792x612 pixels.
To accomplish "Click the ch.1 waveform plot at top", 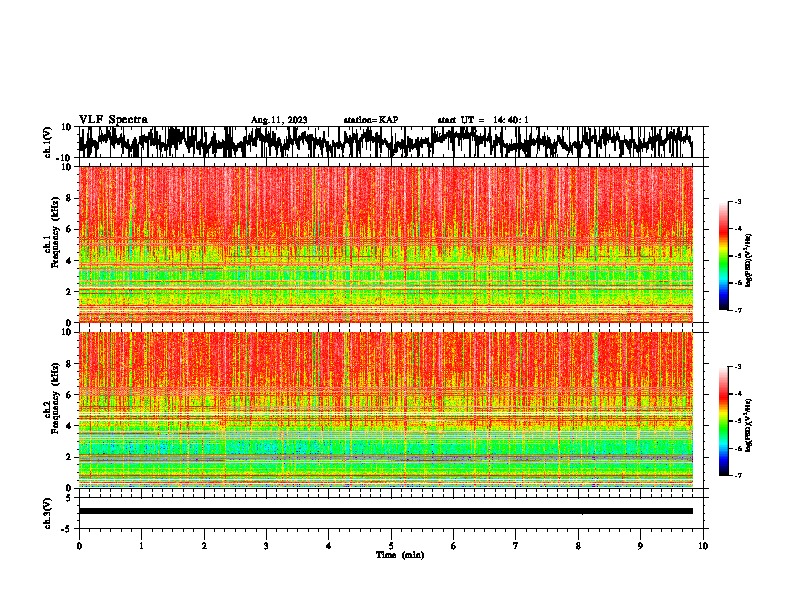I will click(x=385, y=142).
